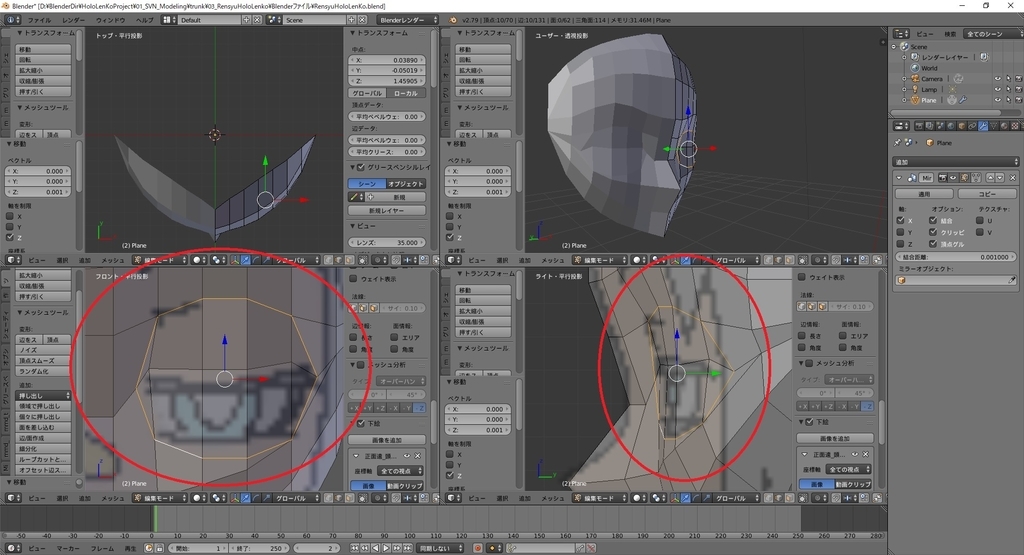The image size is (1024, 555).
Task: Enable texture U mirror checkbox
Action: (x=980, y=221)
